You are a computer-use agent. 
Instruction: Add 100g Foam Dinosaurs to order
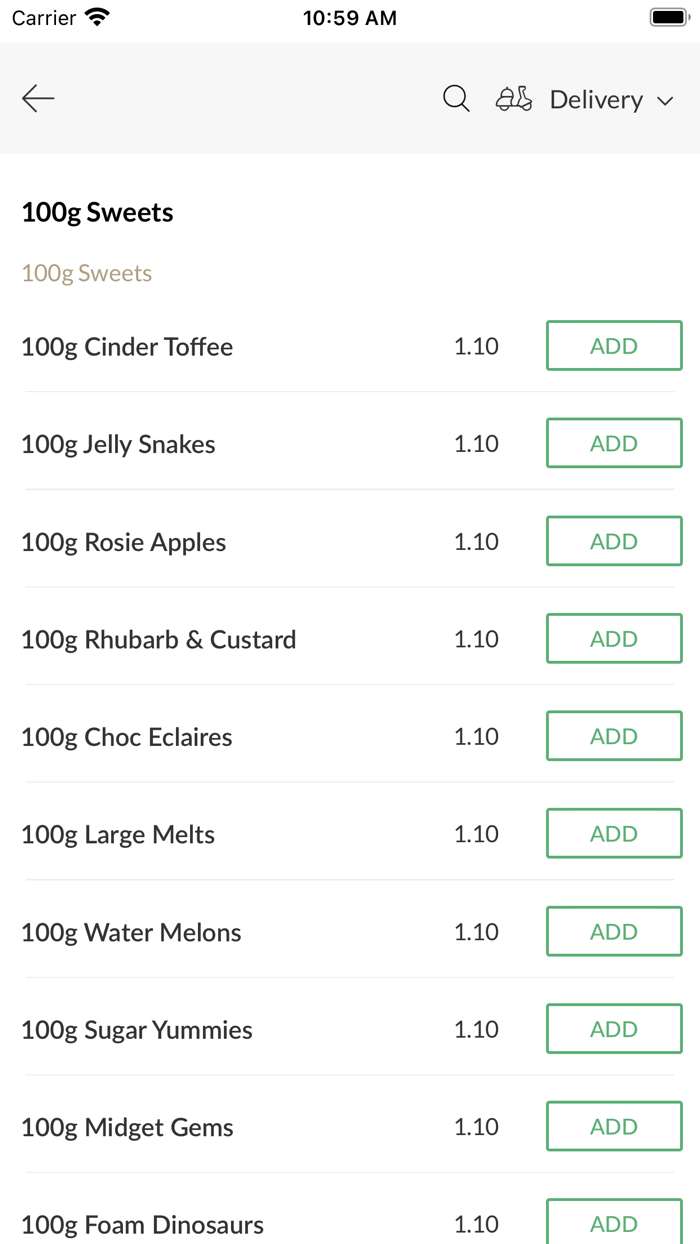click(x=614, y=1223)
